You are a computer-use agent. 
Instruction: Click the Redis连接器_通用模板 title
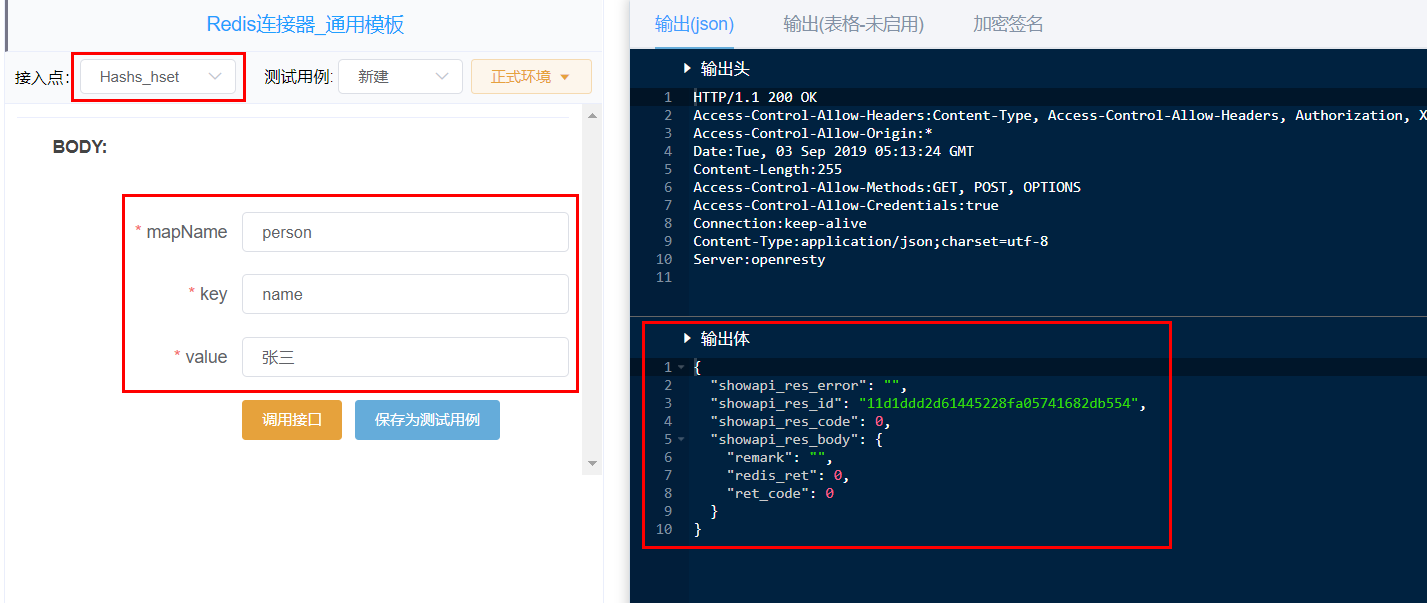[305, 25]
